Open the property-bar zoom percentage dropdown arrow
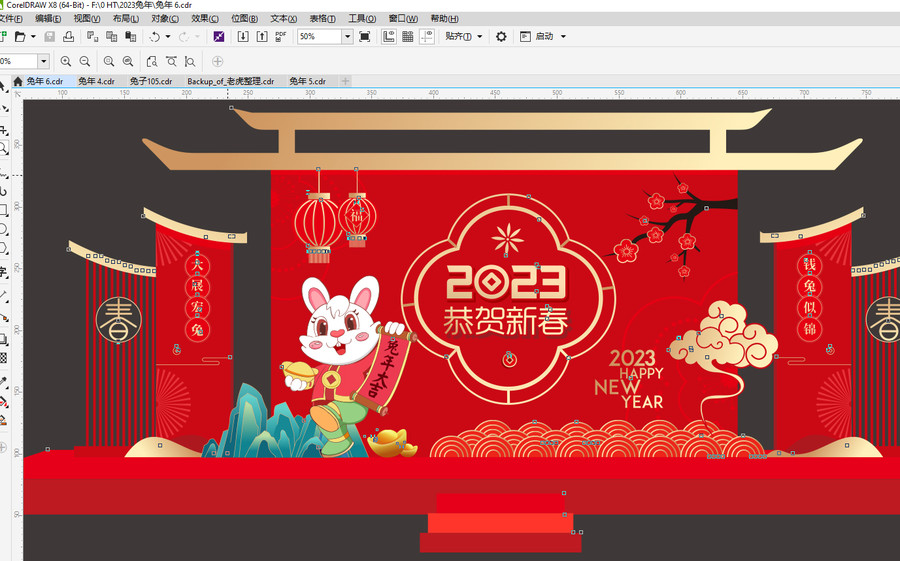The width and height of the screenshot is (900, 561). pyautogui.click(x=44, y=61)
